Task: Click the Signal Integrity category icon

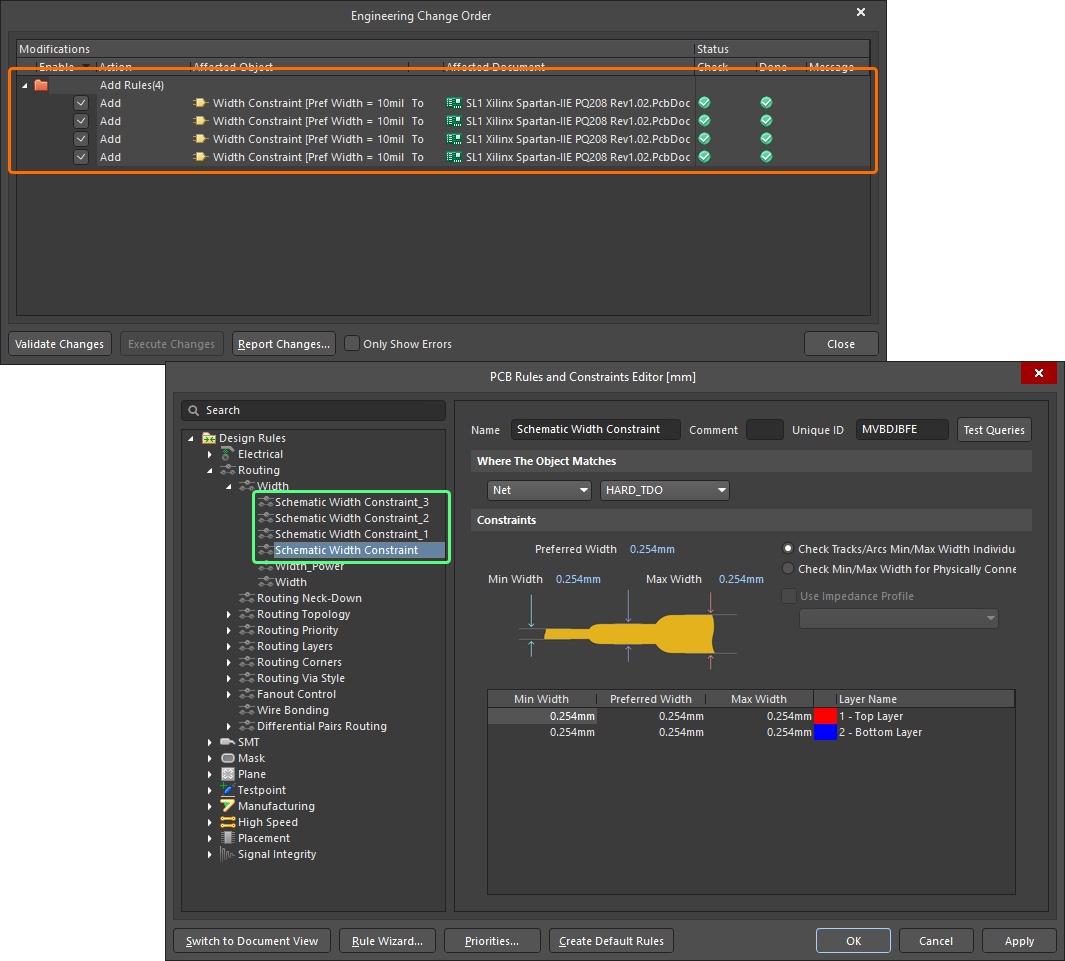Action: pyautogui.click(x=228, y=854)
